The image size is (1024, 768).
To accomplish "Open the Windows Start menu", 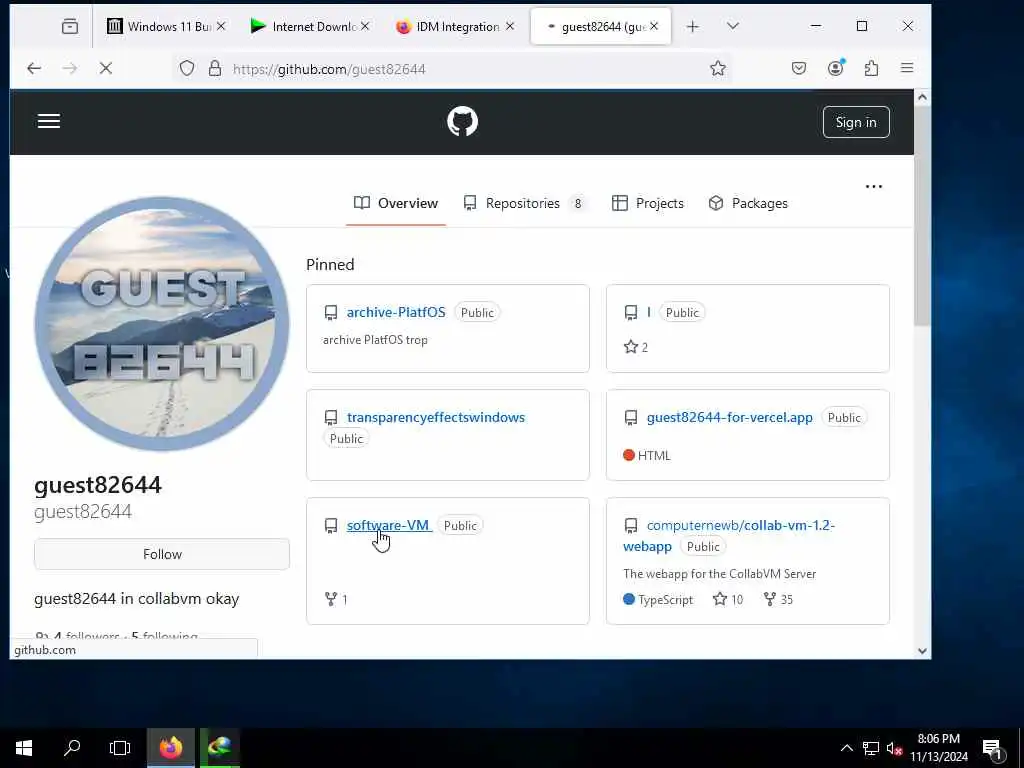I will click(24, 748).
